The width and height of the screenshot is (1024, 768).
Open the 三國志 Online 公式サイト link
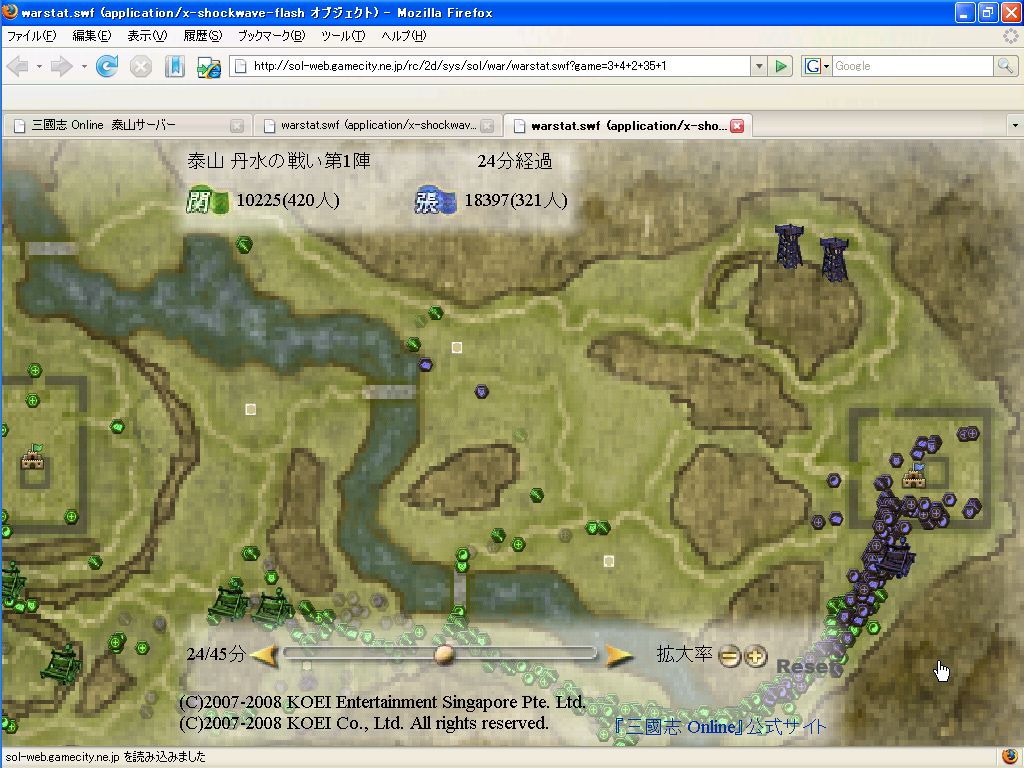[720, 726]
